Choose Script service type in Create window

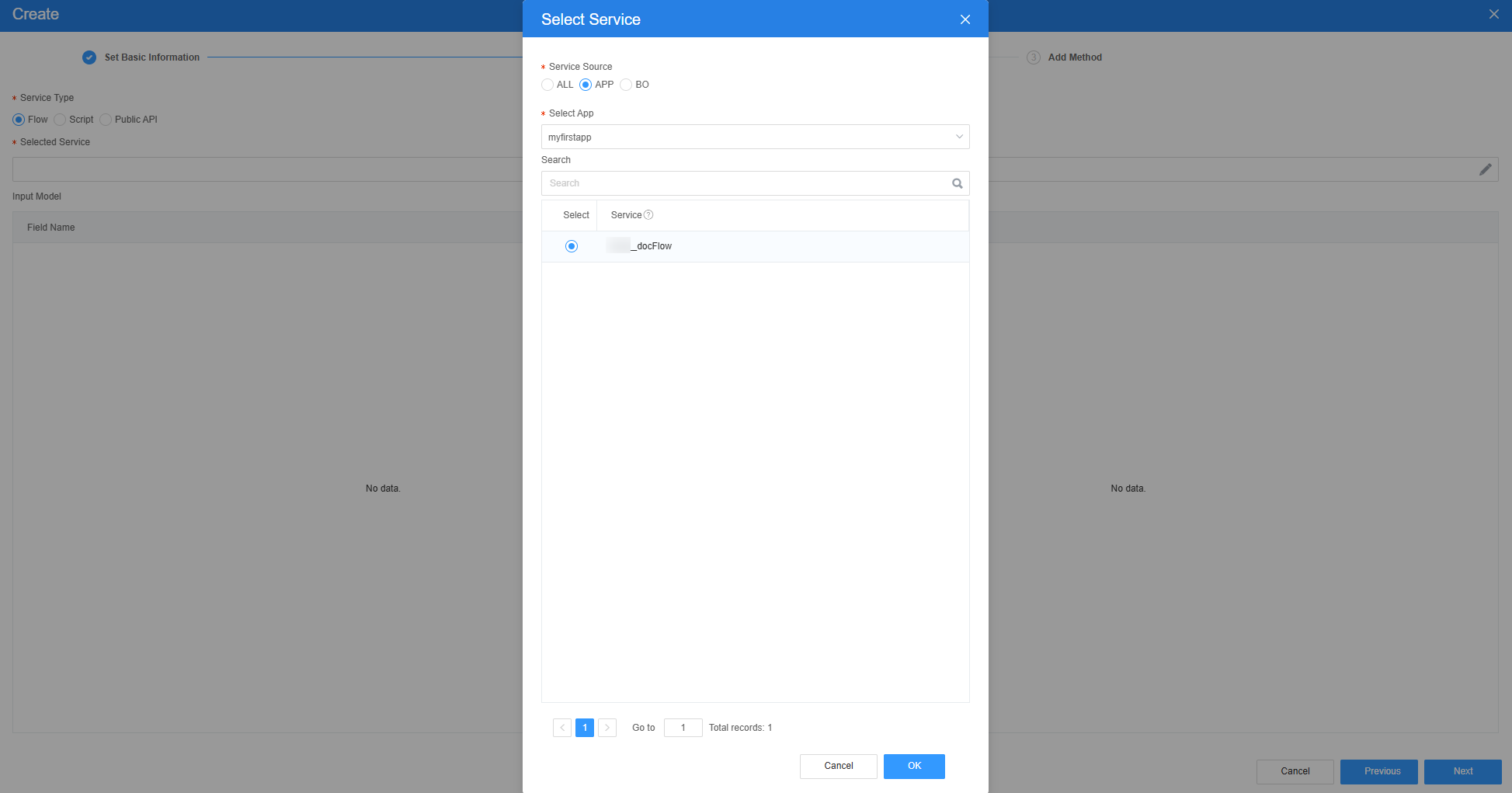pyautogui.click(x=60, y=120)
